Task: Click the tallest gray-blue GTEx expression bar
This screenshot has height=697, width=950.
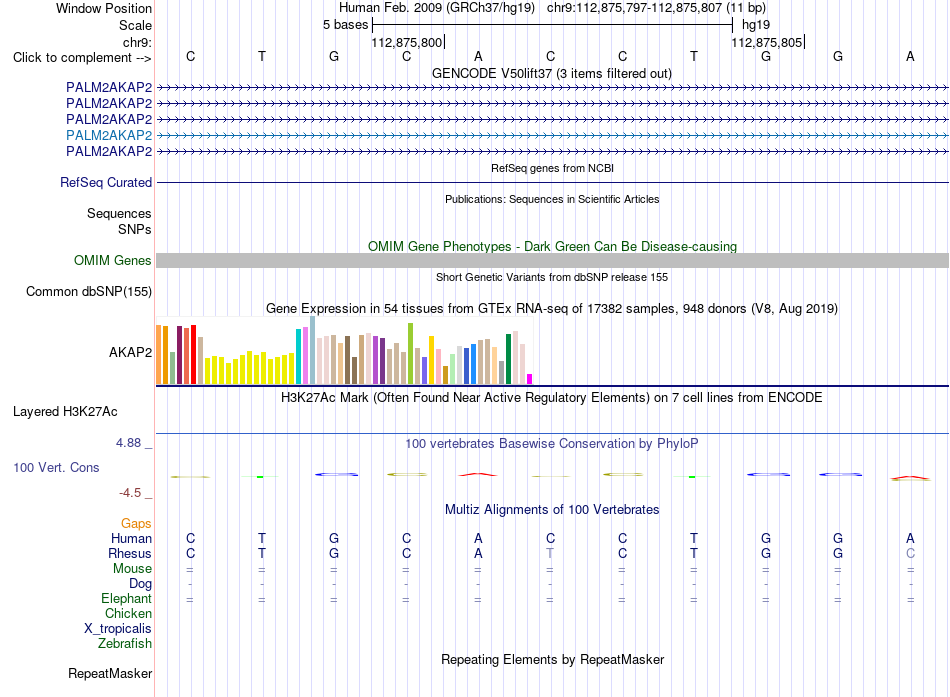Action: [313, 350]
